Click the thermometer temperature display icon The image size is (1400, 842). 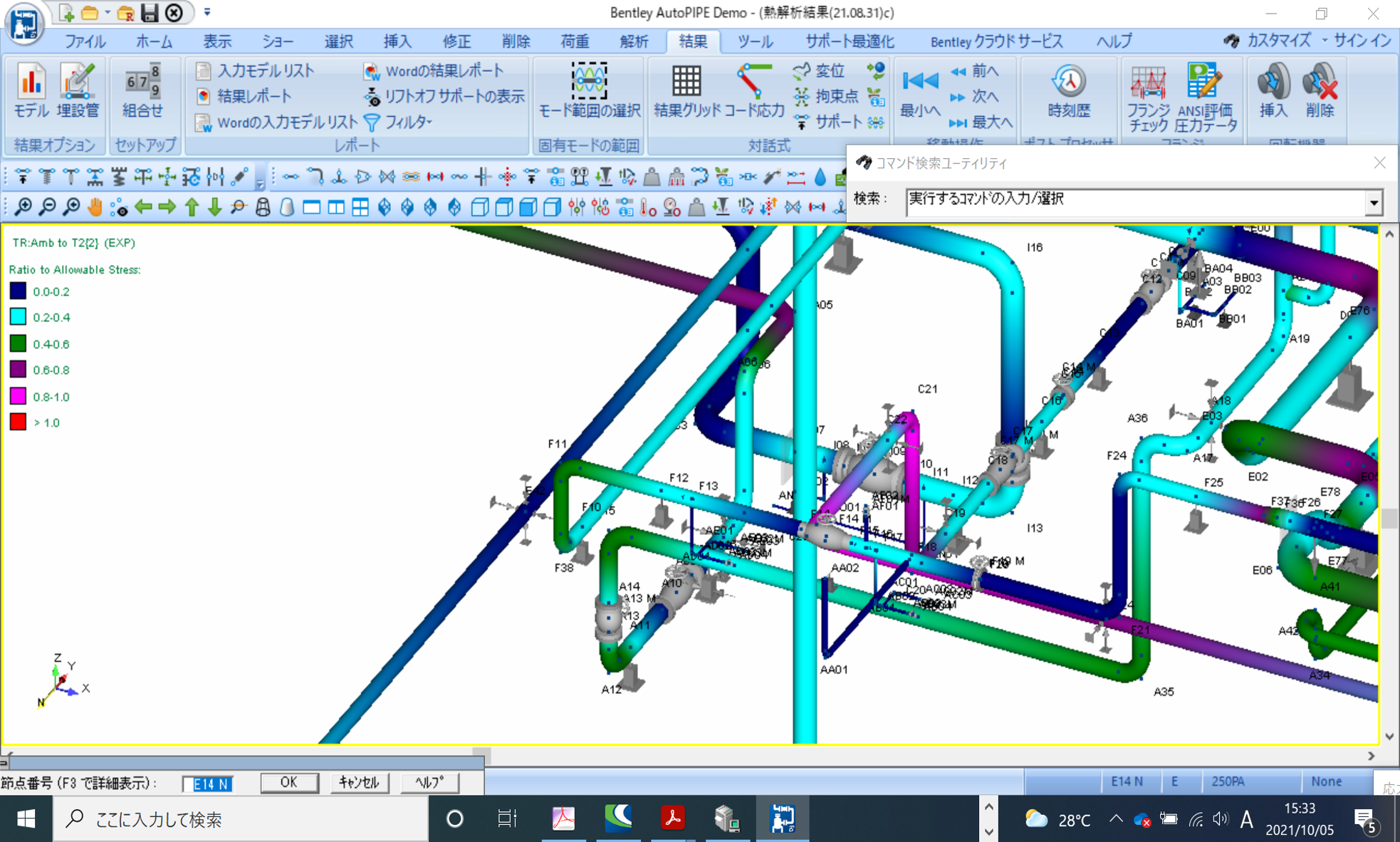[648, 207]
